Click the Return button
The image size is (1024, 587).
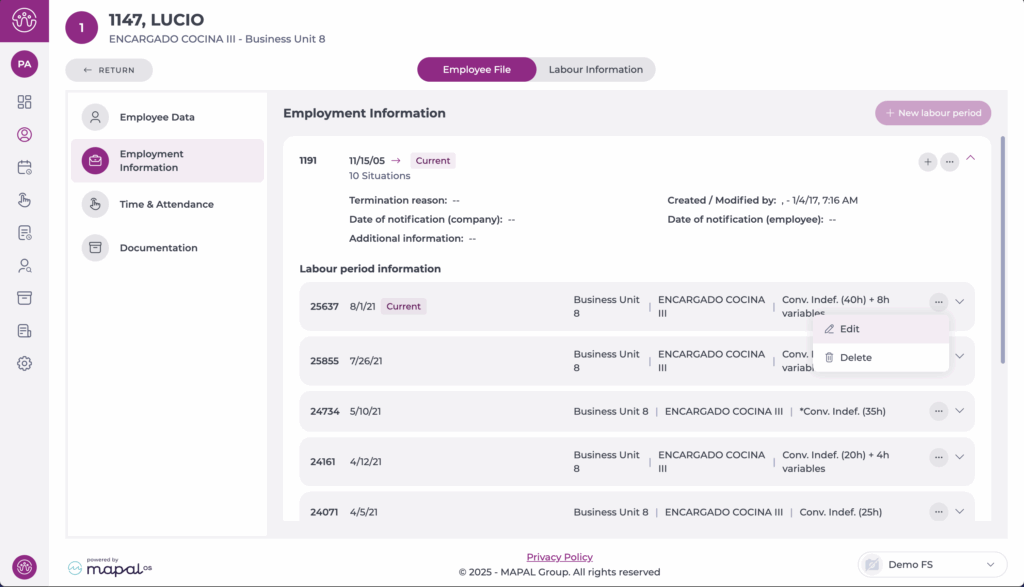109,70
